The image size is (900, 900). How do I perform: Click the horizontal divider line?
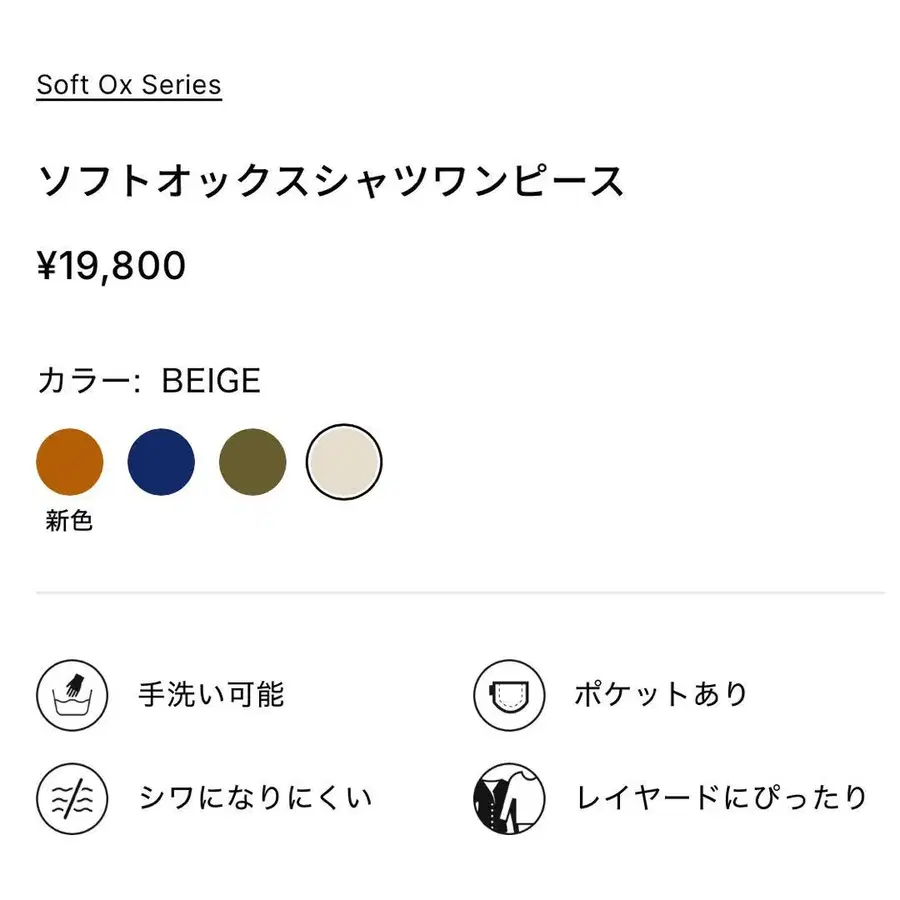(x=460, y=592)
